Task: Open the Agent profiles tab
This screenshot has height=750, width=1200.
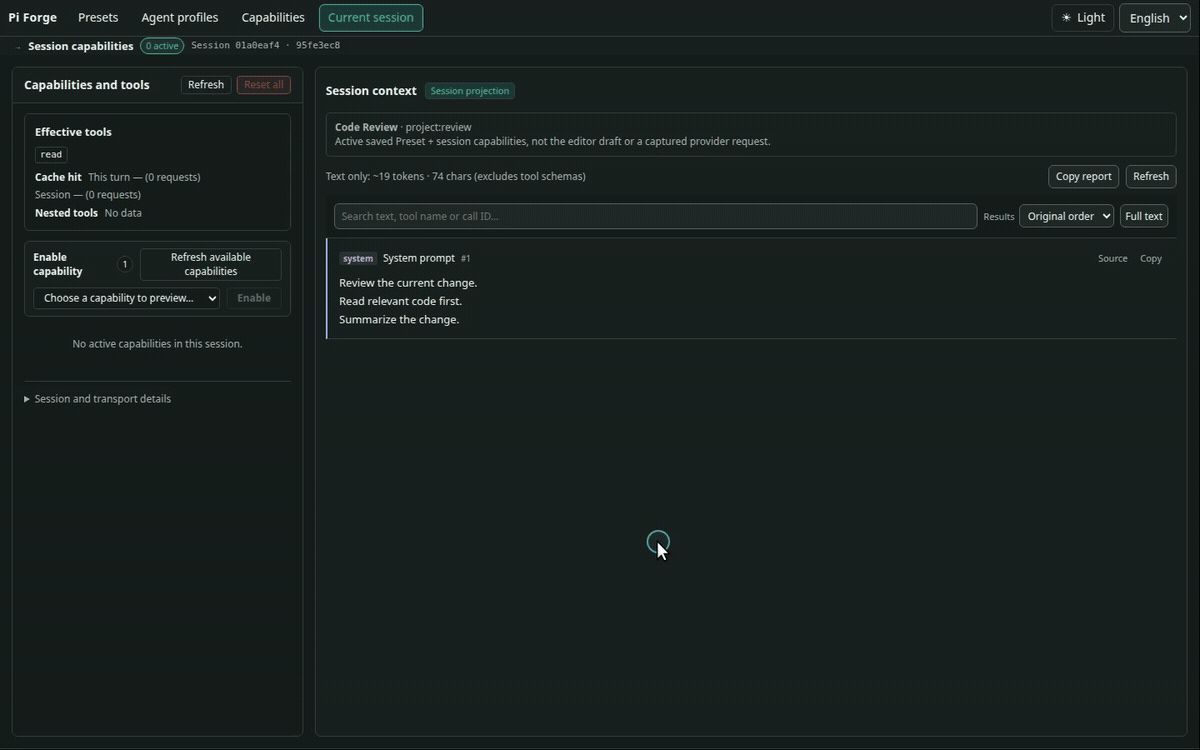Action: [x=180, y=17]
